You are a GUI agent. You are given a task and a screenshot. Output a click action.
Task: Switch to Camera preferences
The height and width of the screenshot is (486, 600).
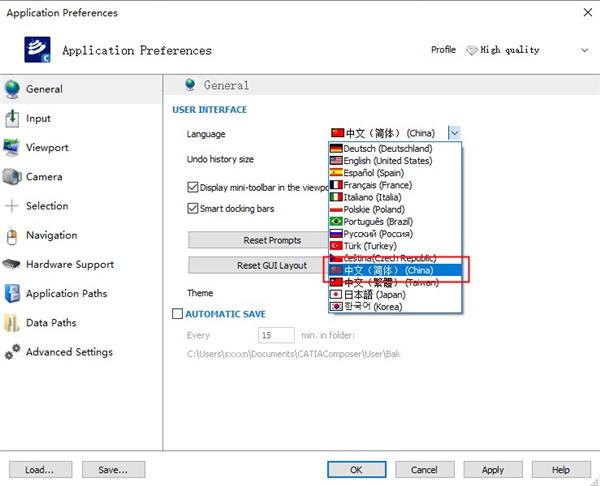81,177
